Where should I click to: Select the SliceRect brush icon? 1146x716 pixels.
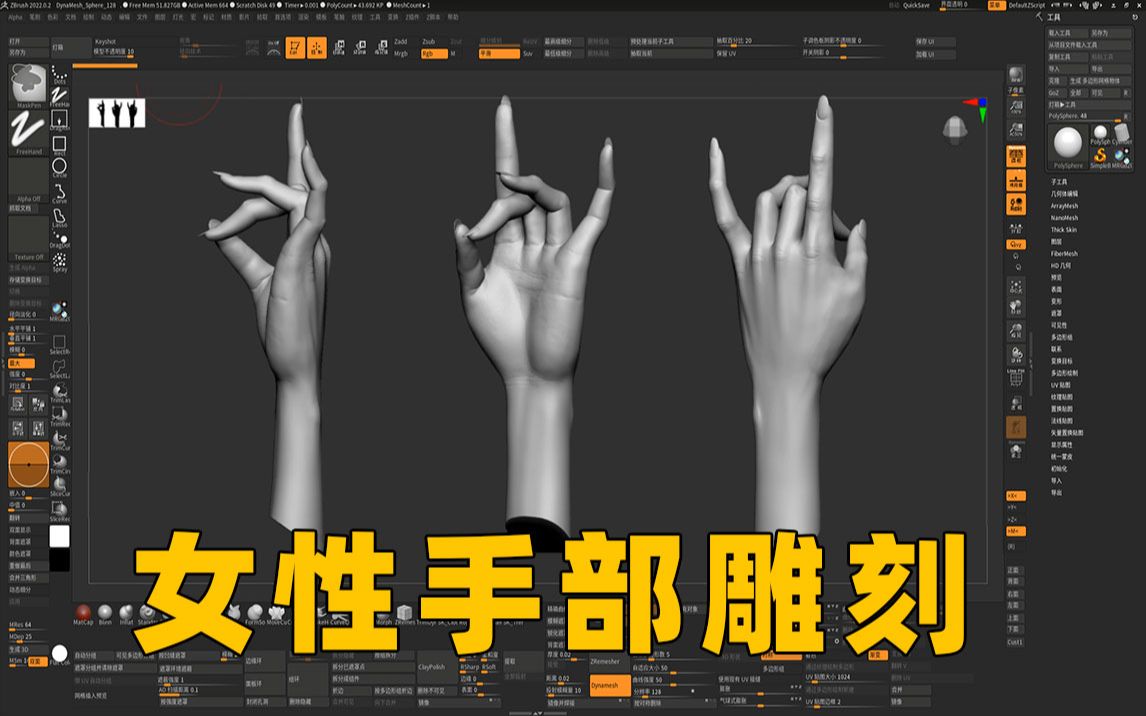[59, 511]
